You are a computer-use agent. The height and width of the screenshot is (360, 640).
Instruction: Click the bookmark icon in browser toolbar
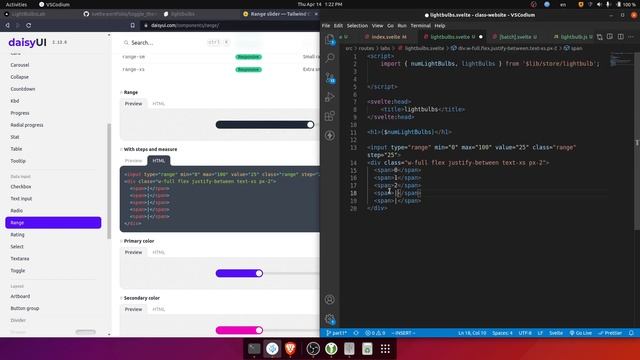(x=133, y=25)
